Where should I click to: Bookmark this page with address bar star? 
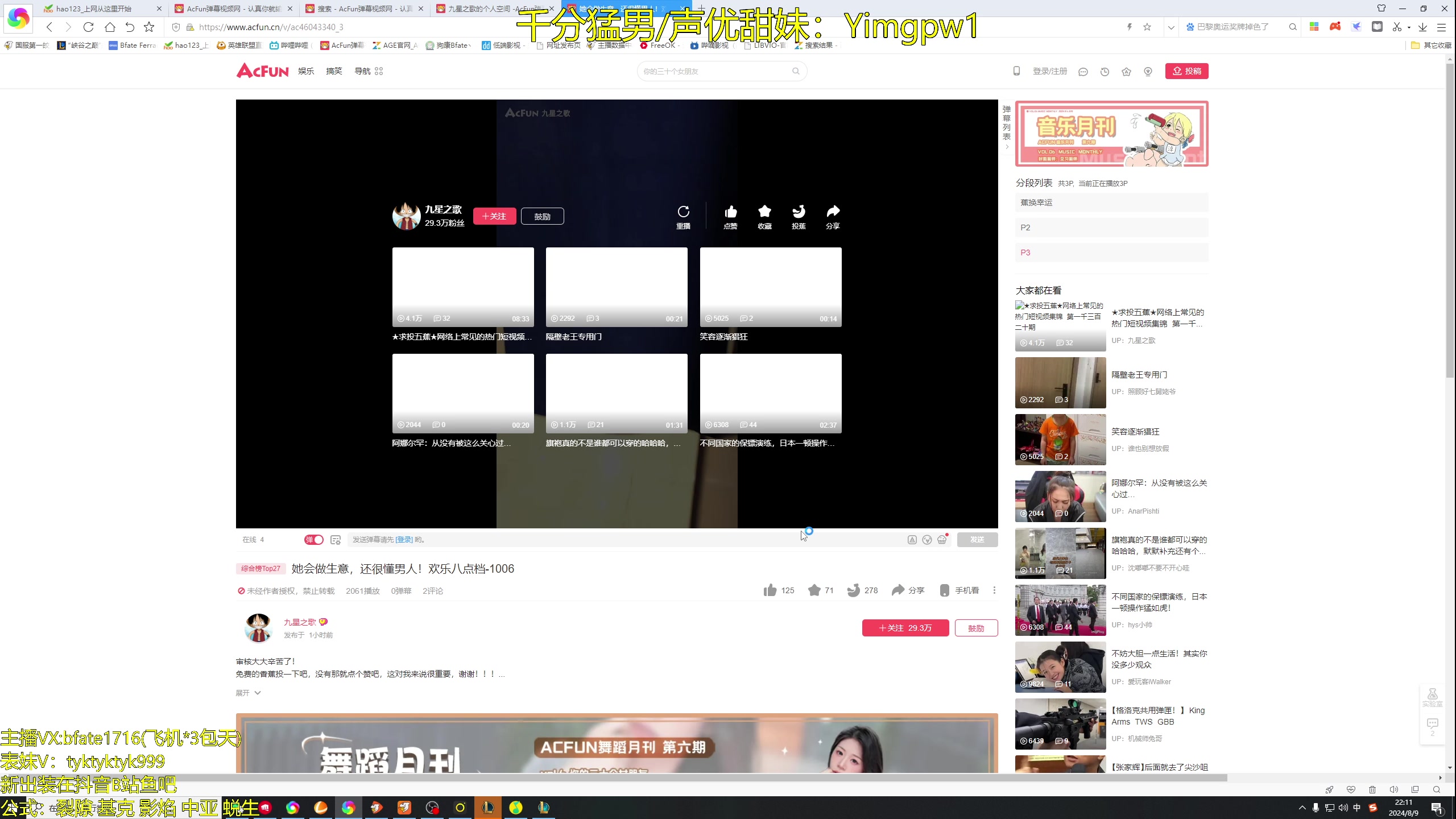click(1147, 27)
